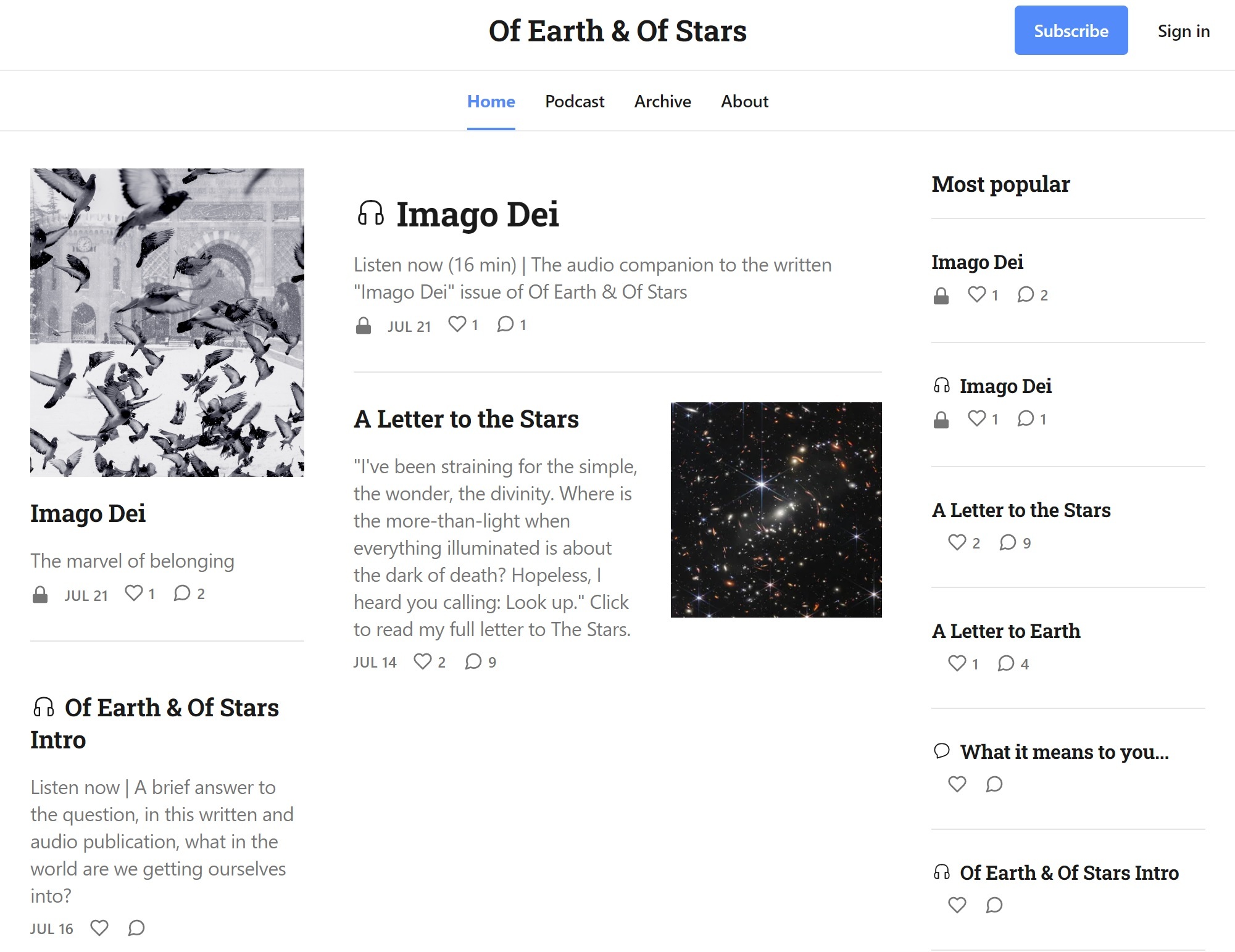Click heart under A Letter to Earth
Screen dimensions: 1235x952
tap(963, 663)
